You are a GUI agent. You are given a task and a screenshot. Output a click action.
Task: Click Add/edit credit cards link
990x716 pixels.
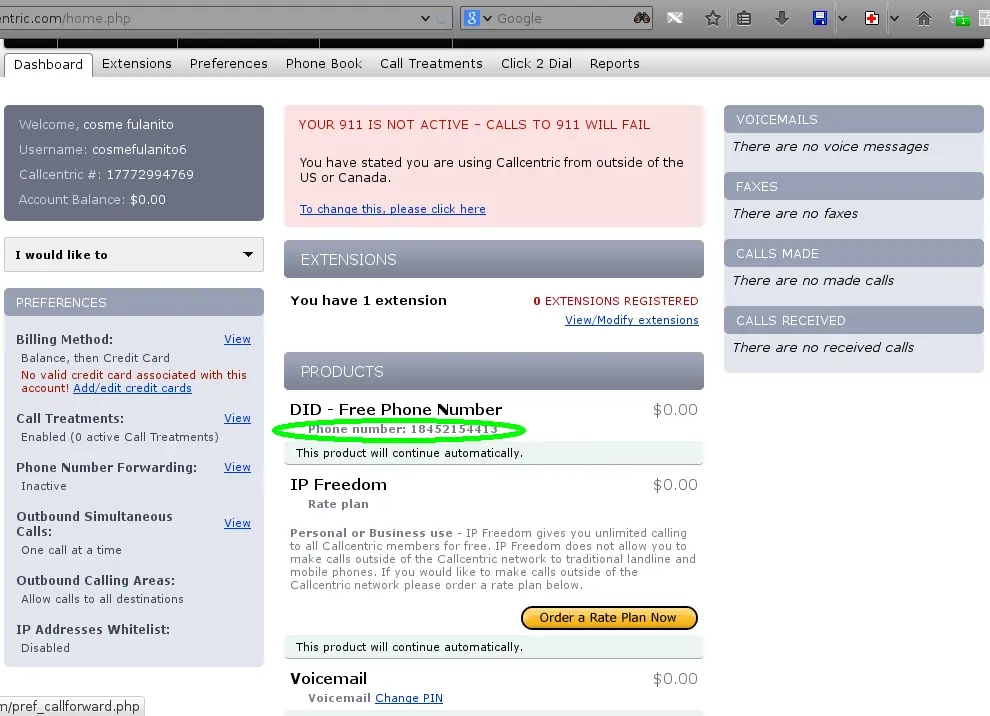coord(132,388)
